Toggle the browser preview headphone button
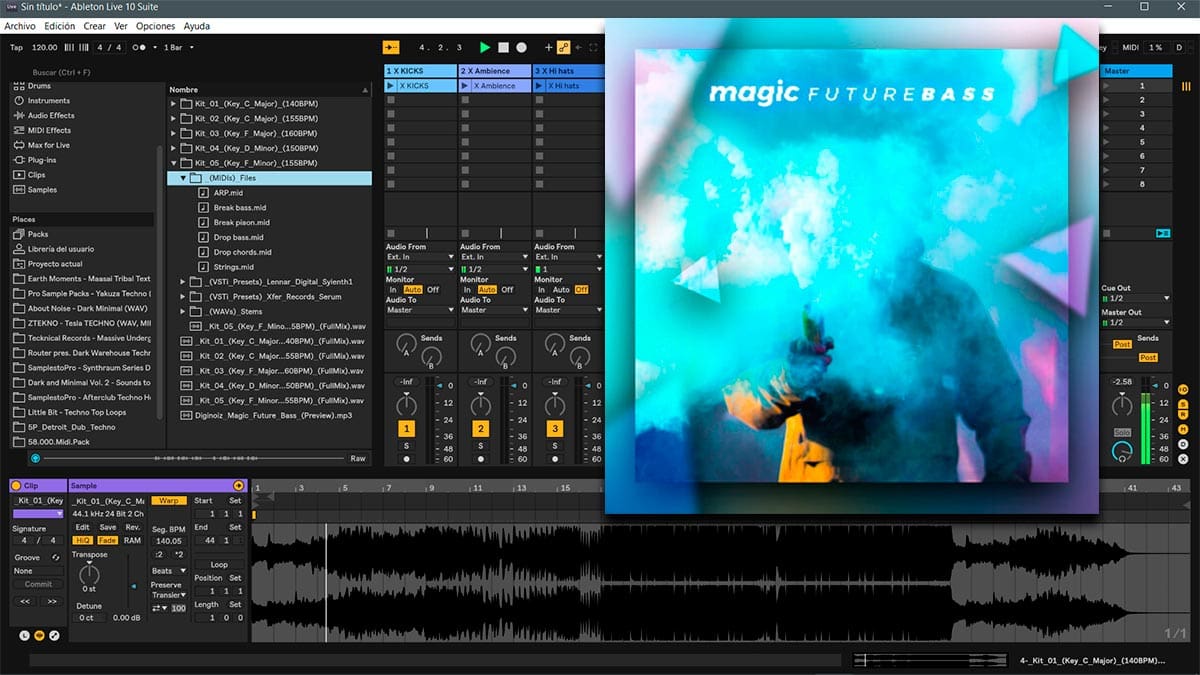Screen dimensions: 1200x675 point(36,458)
